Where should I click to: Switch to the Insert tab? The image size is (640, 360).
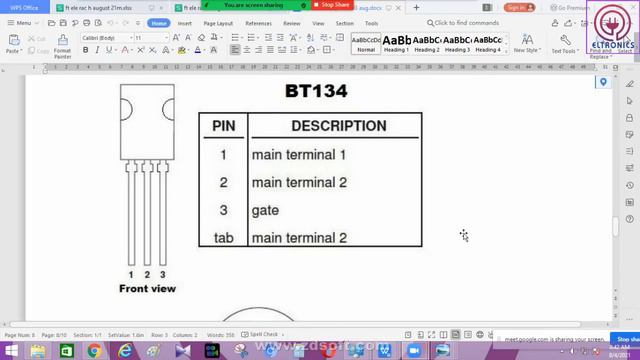[x=184, y=23]
